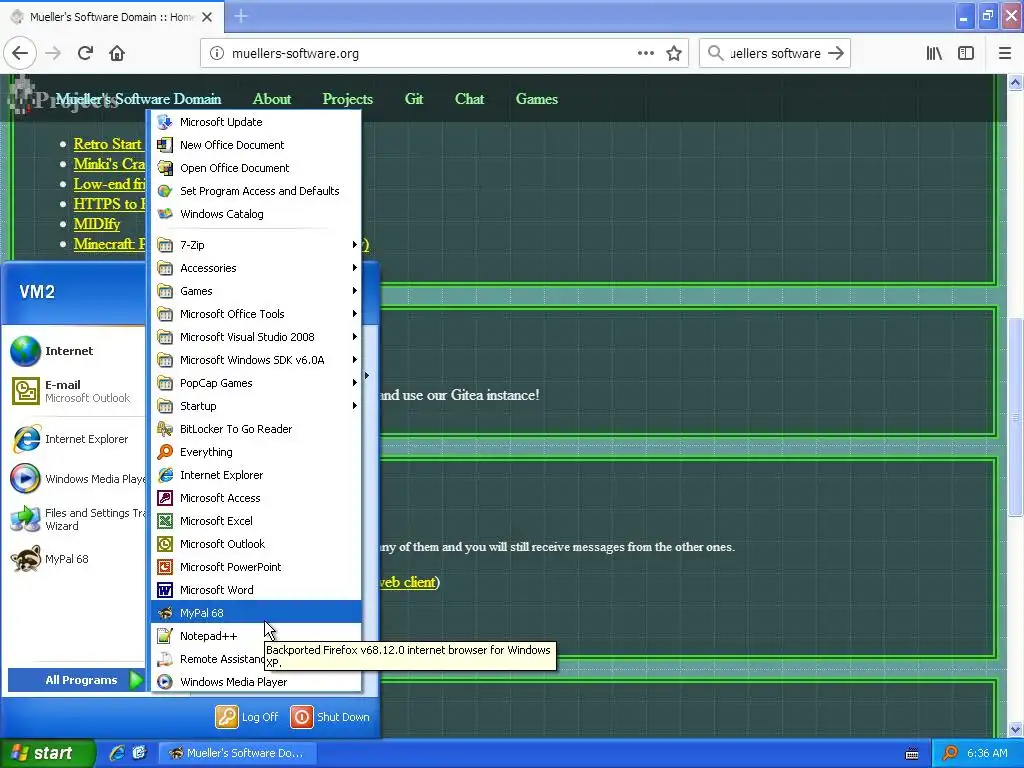Viewport: 1024px width, 768px height.
Task: Go to the browser home page icon
Action: pyautogui.click(x=117, y=53)
